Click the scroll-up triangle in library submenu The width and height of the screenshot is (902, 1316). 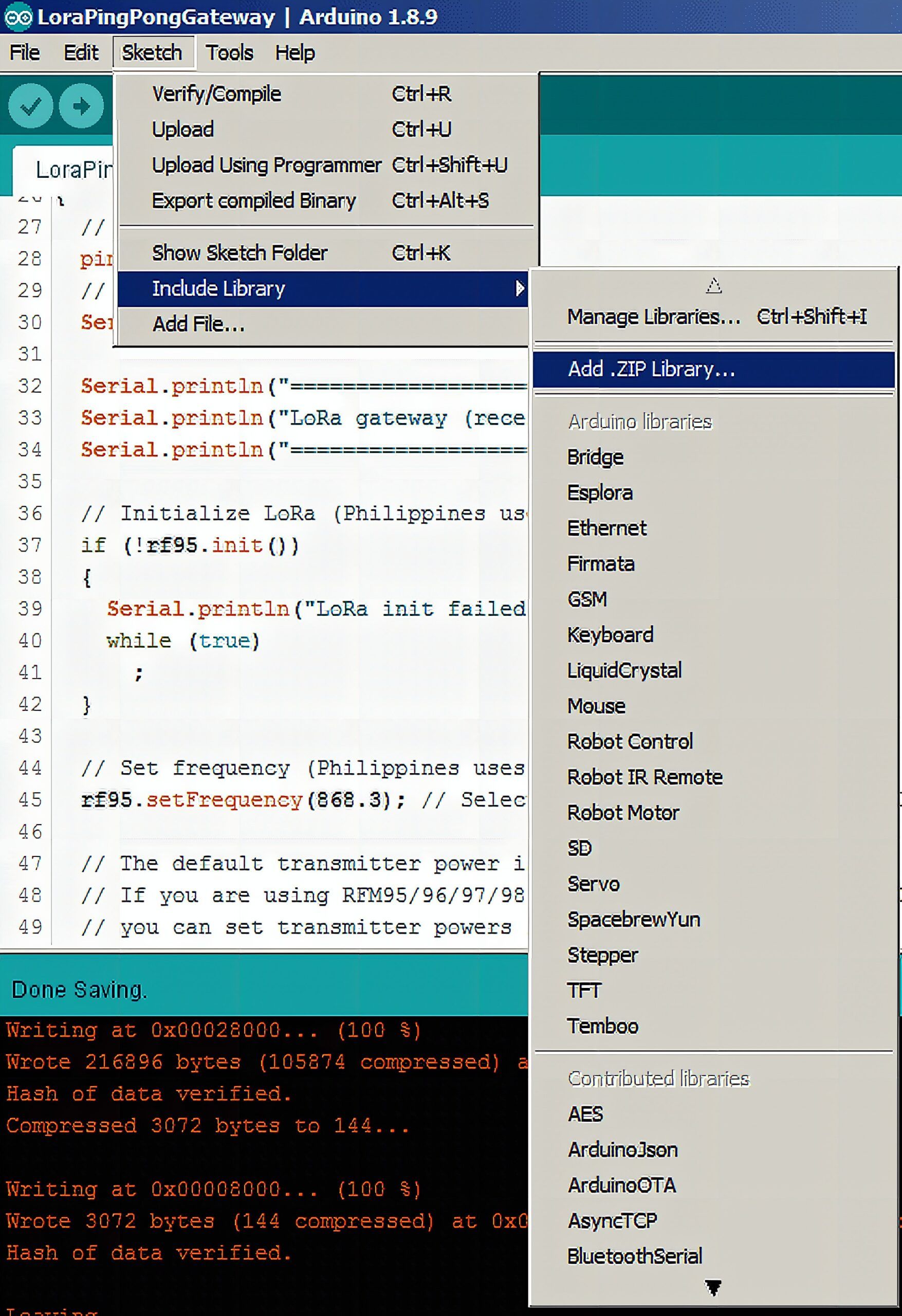point(713,285)
